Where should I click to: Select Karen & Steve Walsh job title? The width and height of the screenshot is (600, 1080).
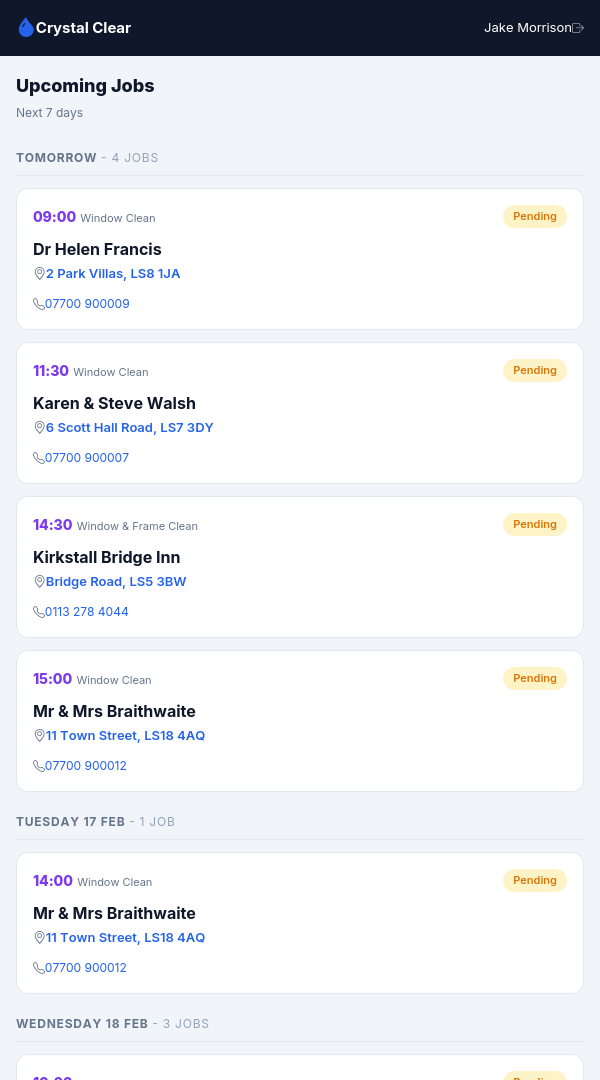click(114, 403)
